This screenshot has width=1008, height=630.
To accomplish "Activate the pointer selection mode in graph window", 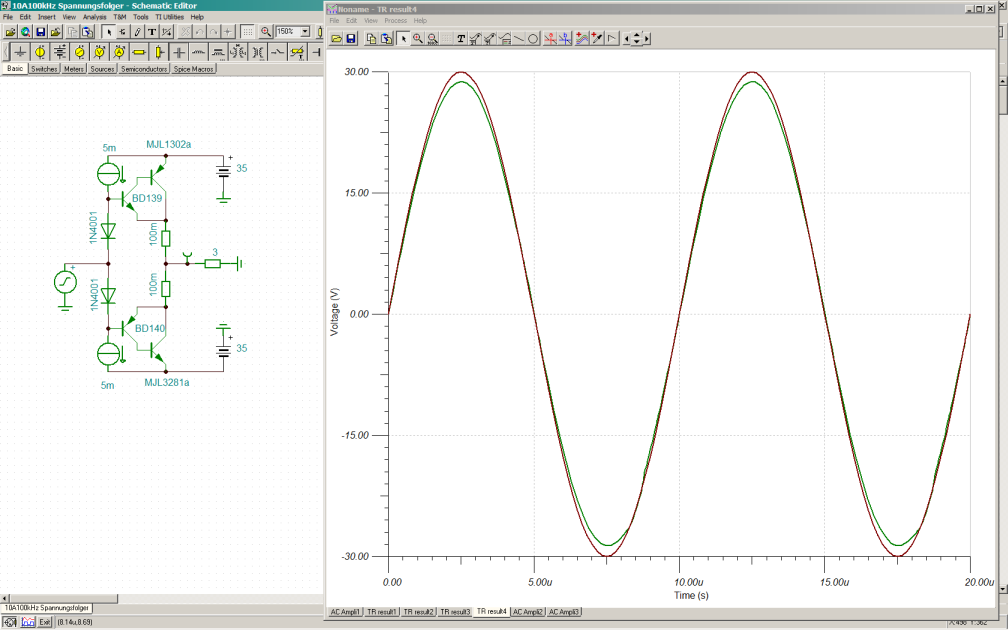I will [x=403, y=39].
